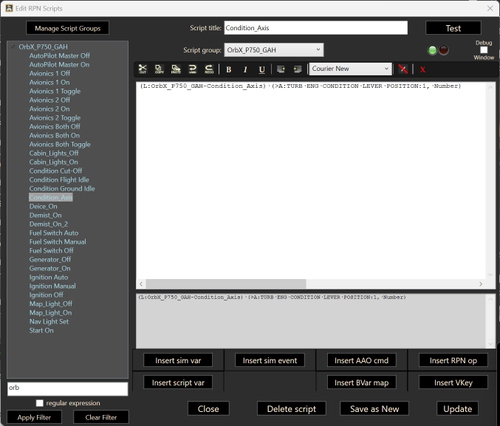This screenshot has height=426, width=500.
Task: Click Clear Filter button
Action: point(101,417)
